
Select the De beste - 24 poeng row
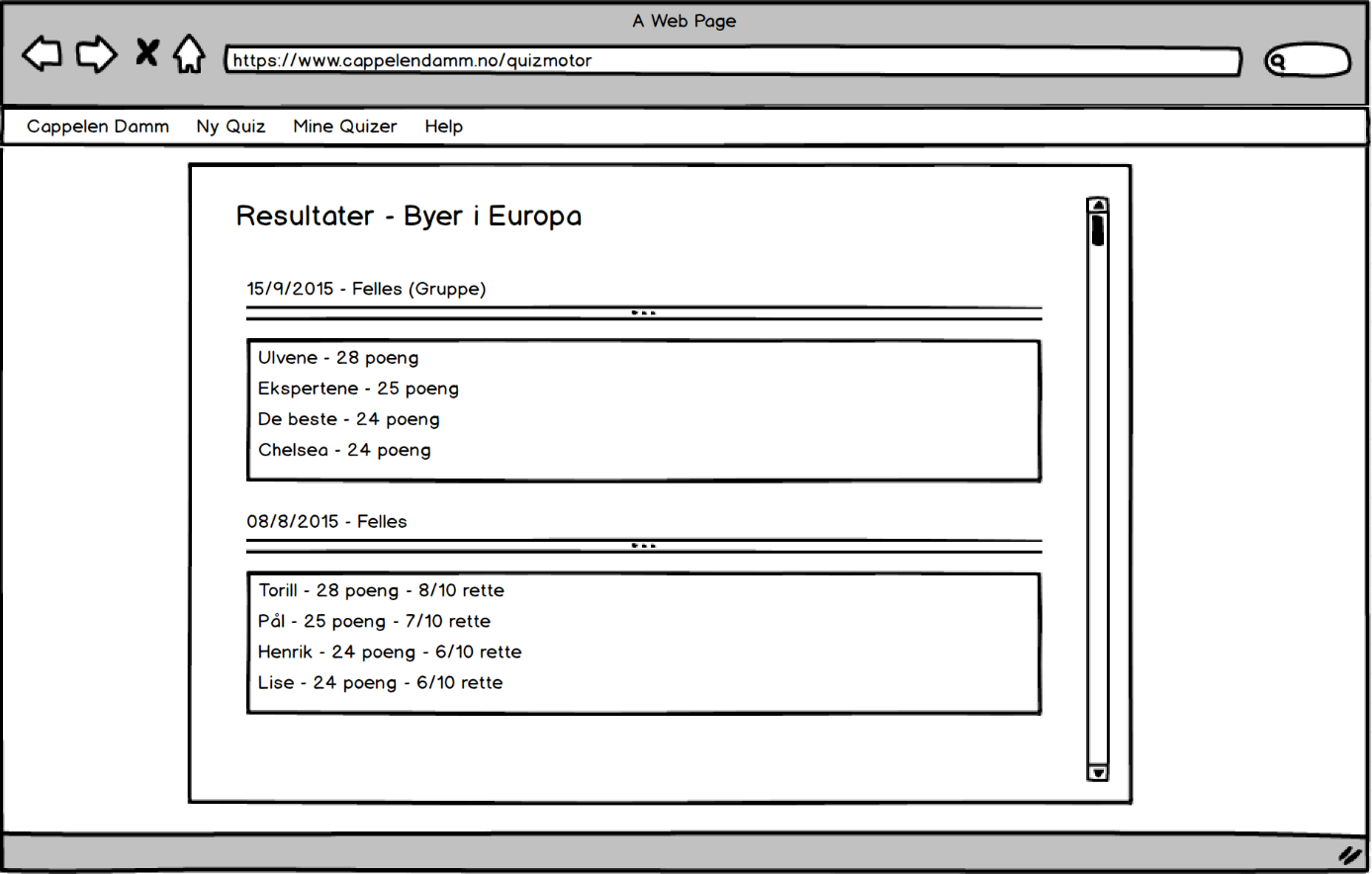644,419
